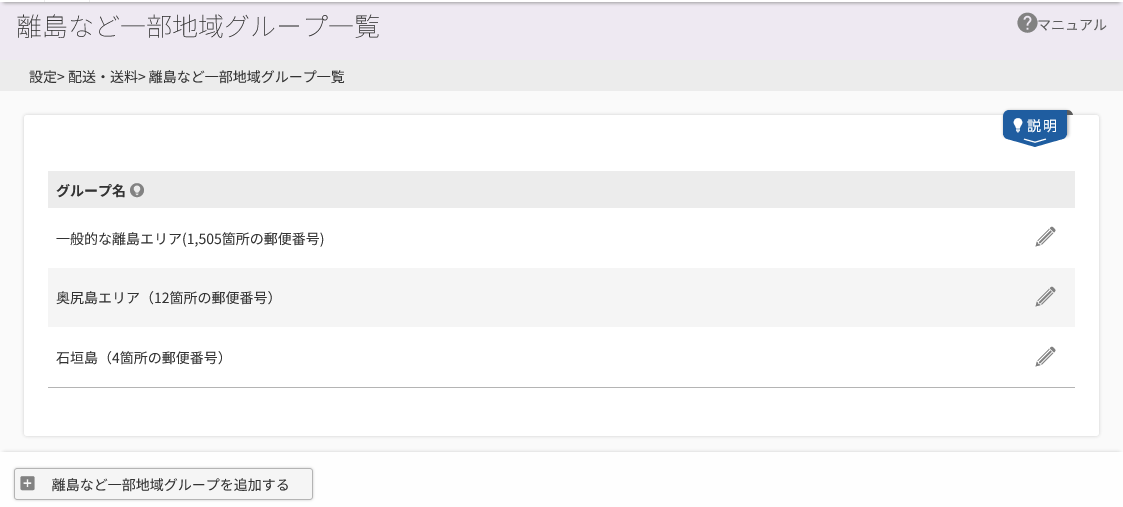1123x507 pixels.
Task: Navigate to 配送・送料 breadcrumb link
Action: (x=102, y=77)
